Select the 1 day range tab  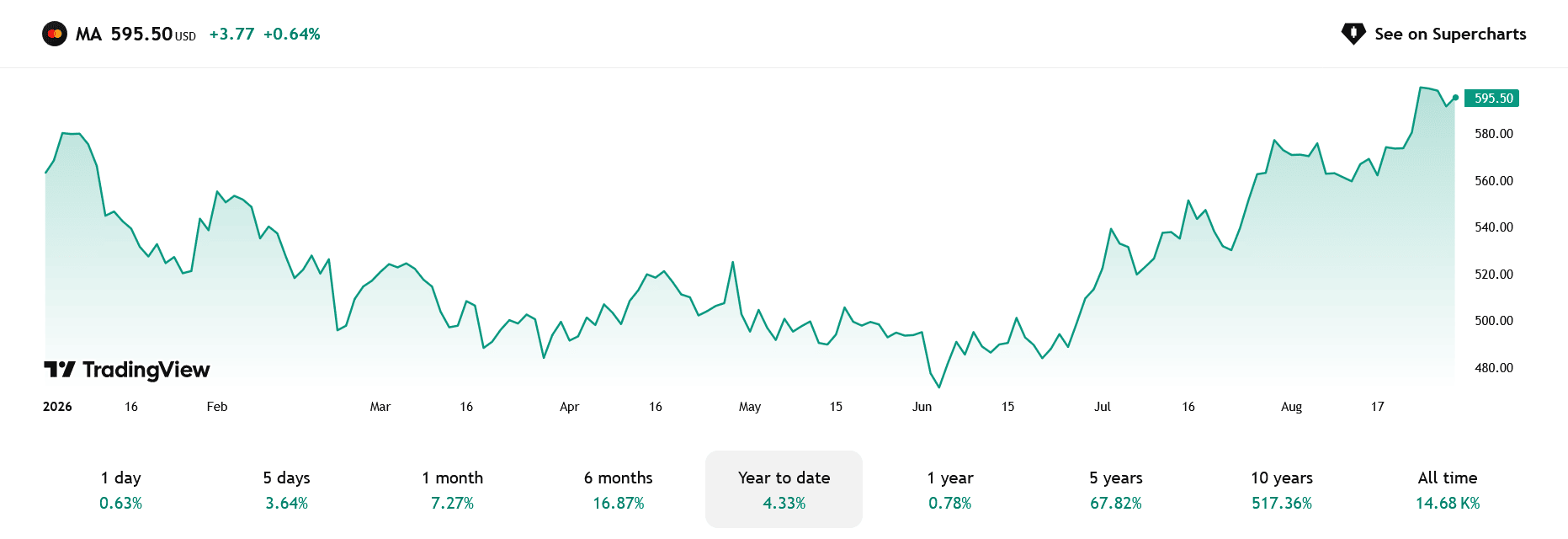[x=121, y=489]
